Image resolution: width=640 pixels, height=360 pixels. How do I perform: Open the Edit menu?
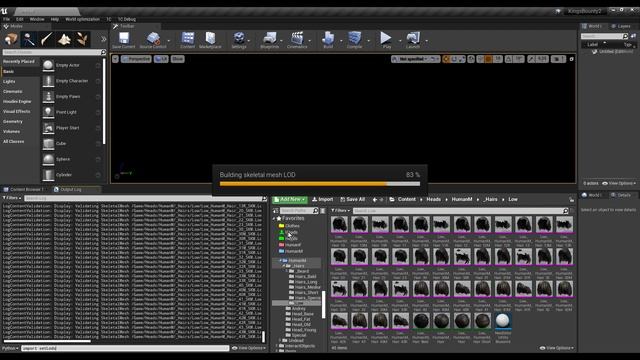[x=20, y=19]
